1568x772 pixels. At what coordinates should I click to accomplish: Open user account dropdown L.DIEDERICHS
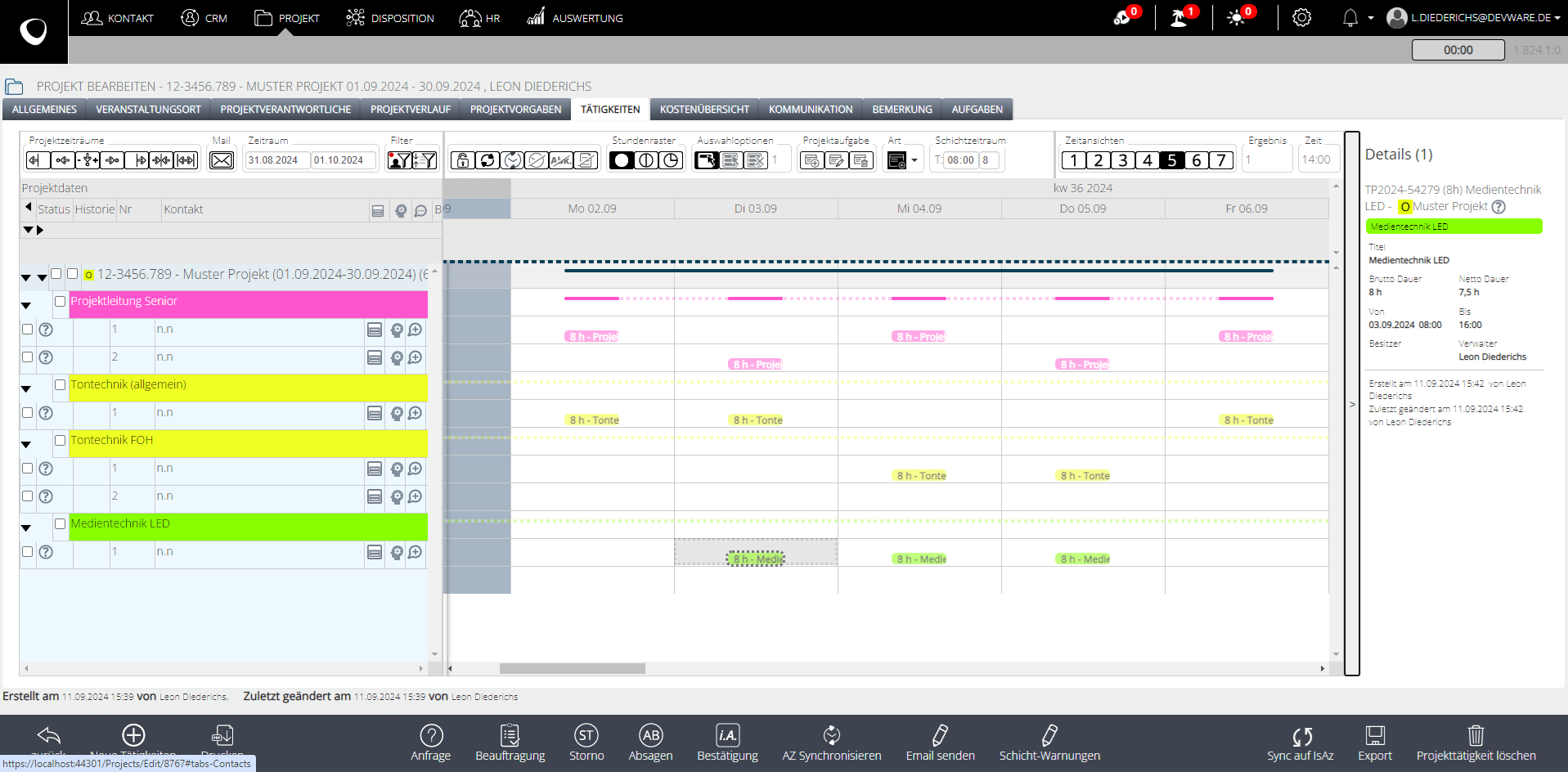click(1474, 17)
